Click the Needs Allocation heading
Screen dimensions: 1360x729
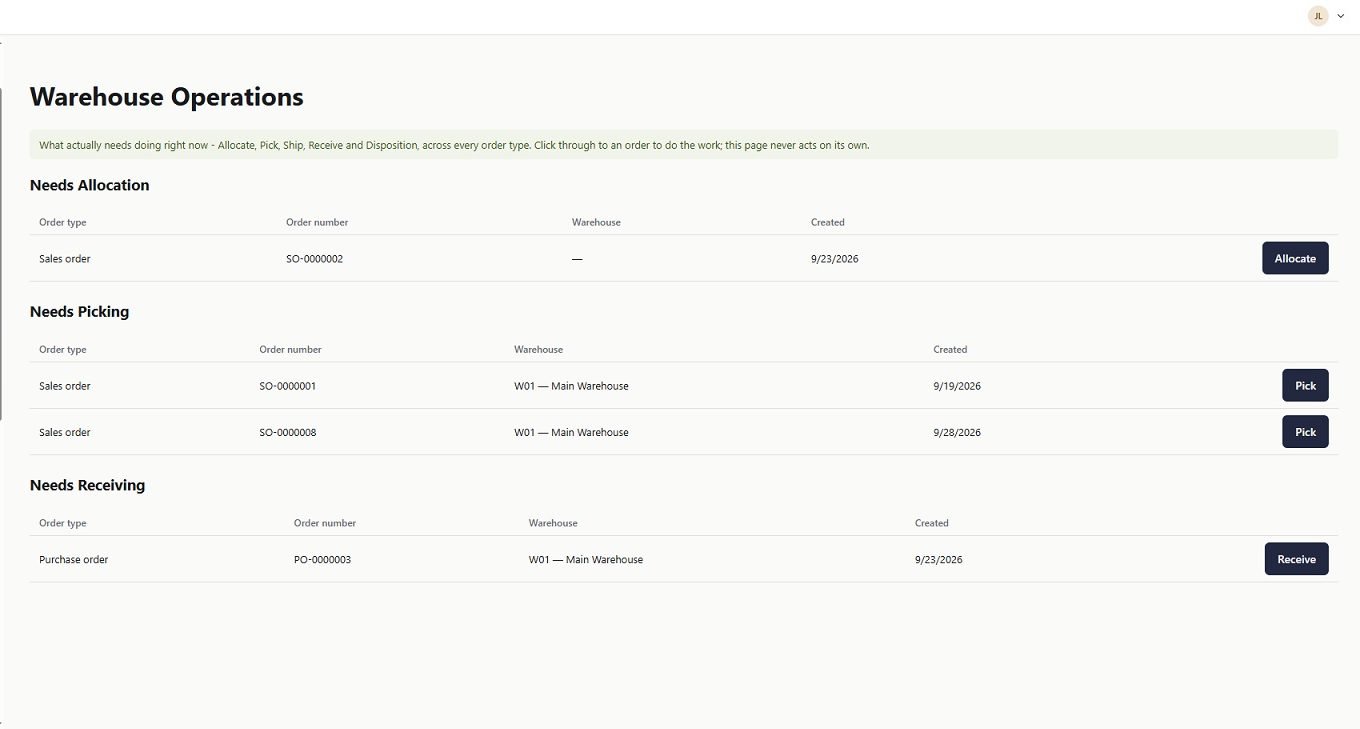(x=90, y=185)
